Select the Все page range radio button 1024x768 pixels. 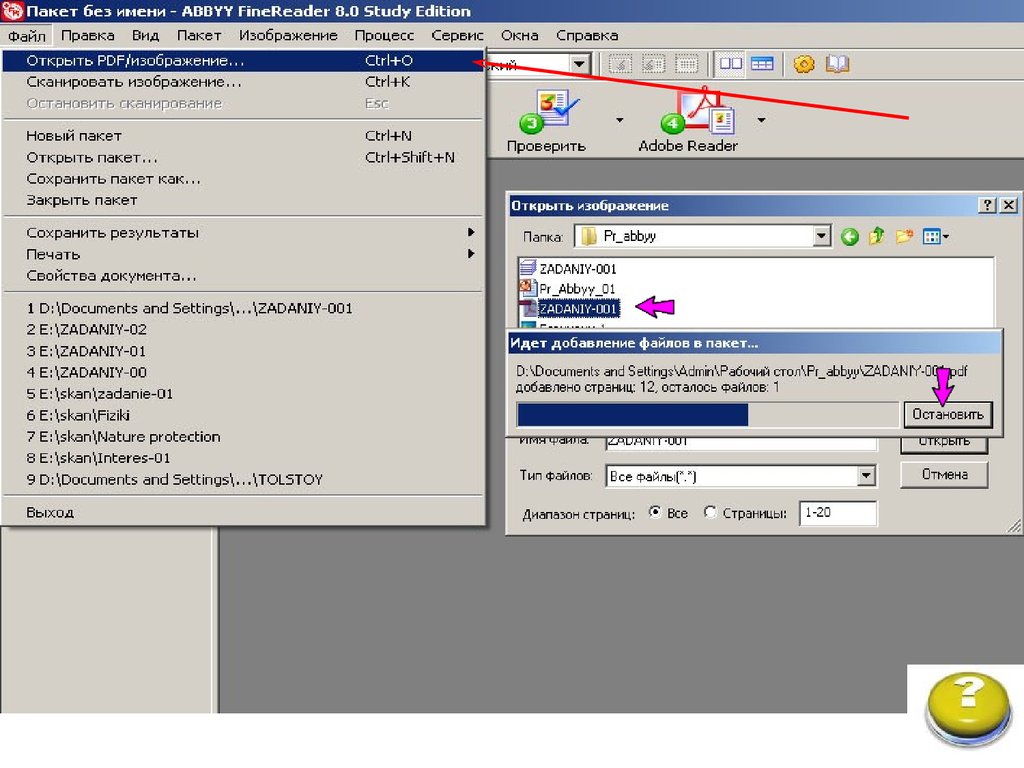(654, 513)
